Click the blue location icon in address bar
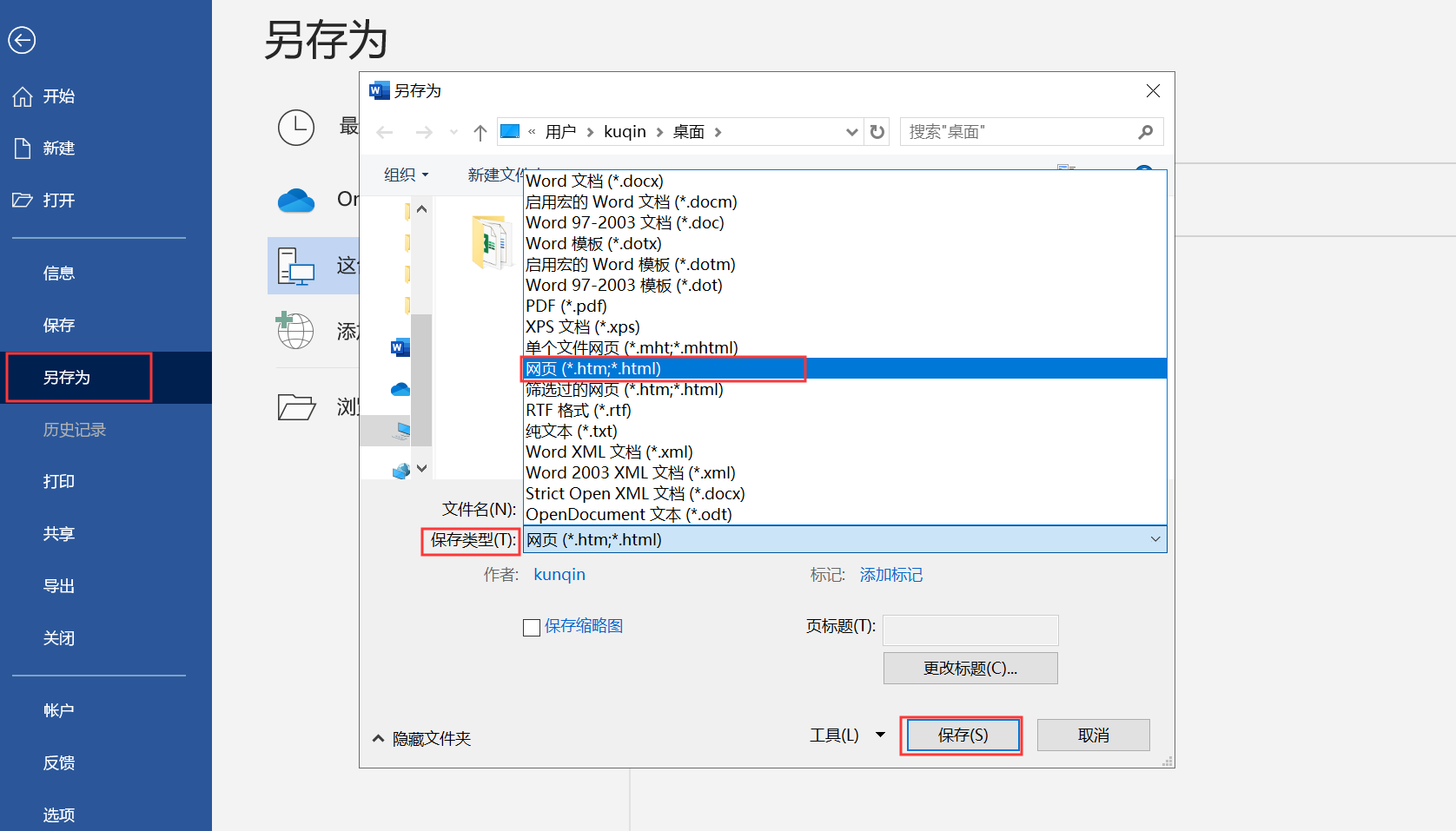Screen dimensions: 1456x831 (510, 131)
